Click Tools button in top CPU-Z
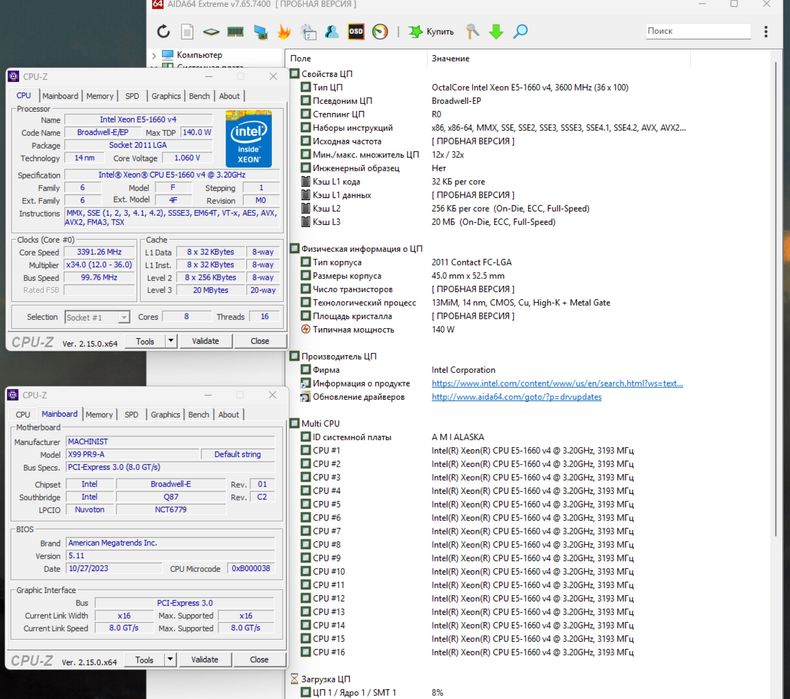Viewport: 790px width, 699px height. [145, 341]
